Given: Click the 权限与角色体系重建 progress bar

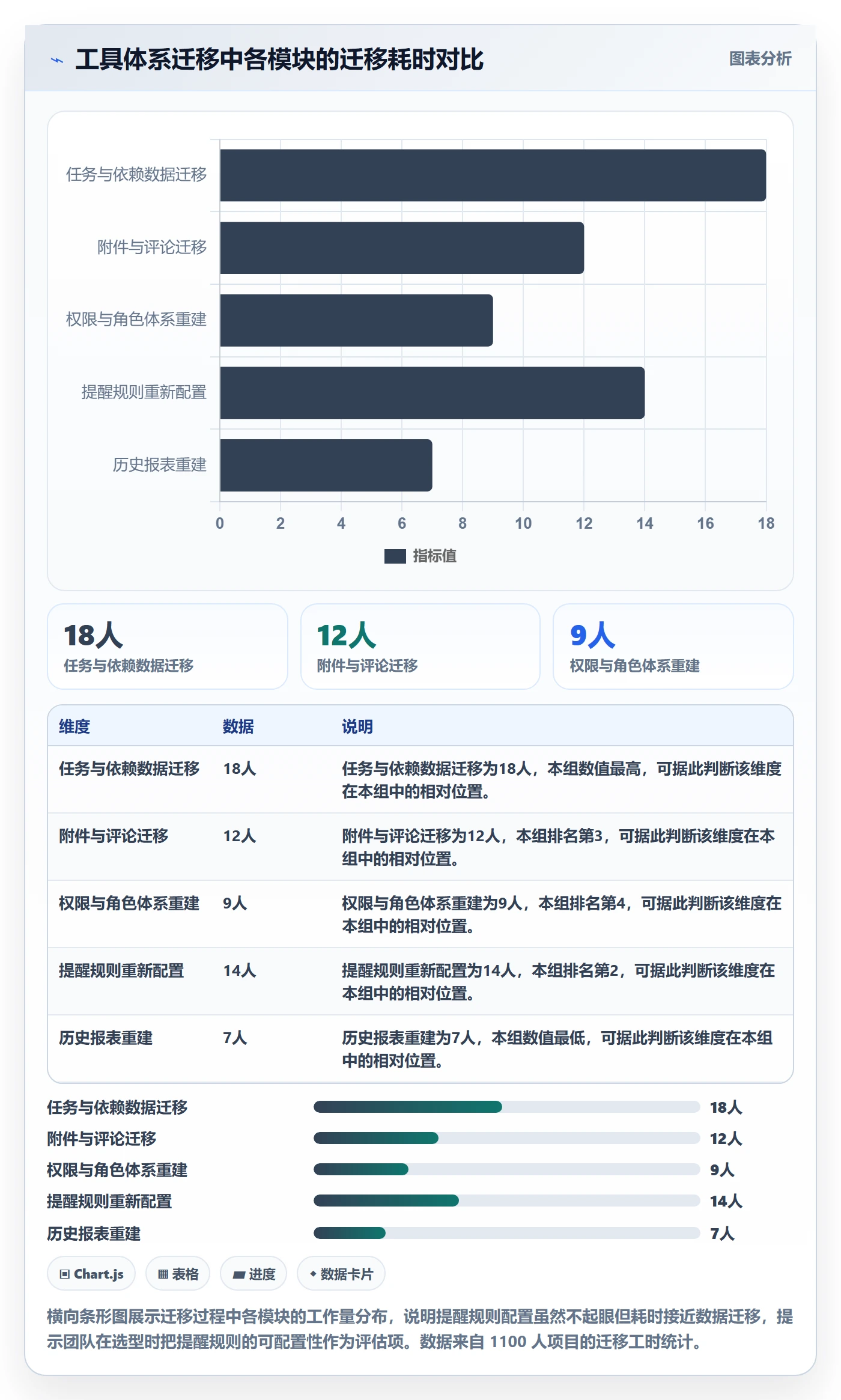Looking at the screenshot, I should click(x=507, y=1169).
